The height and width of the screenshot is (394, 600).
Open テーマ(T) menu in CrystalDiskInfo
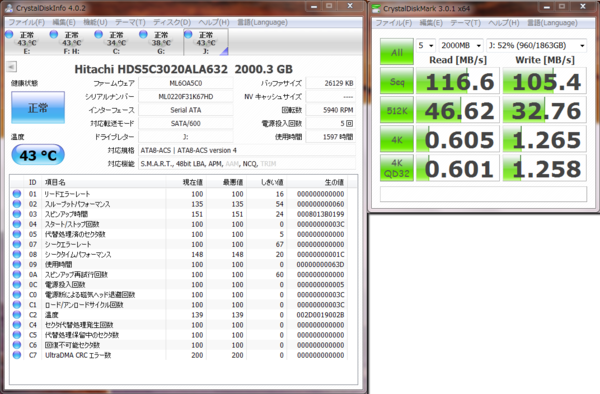click(x=130, y=22)
